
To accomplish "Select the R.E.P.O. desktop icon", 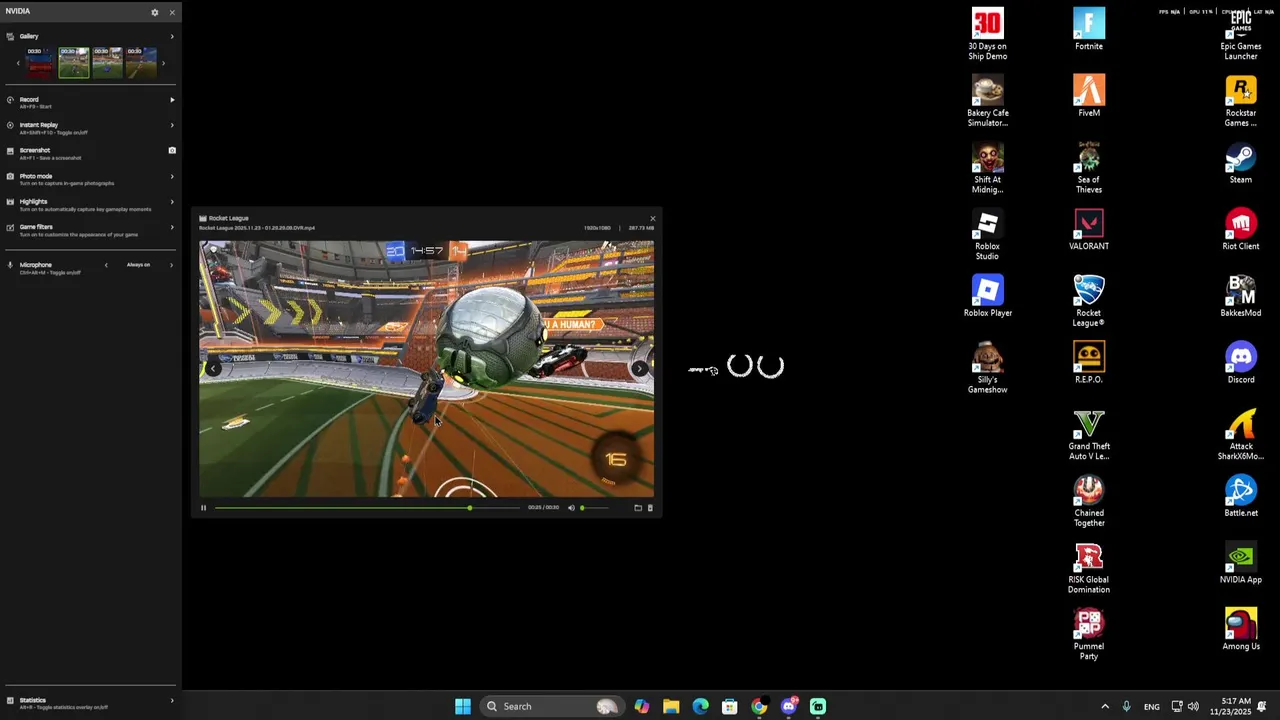I will (x=1089, y=363).
